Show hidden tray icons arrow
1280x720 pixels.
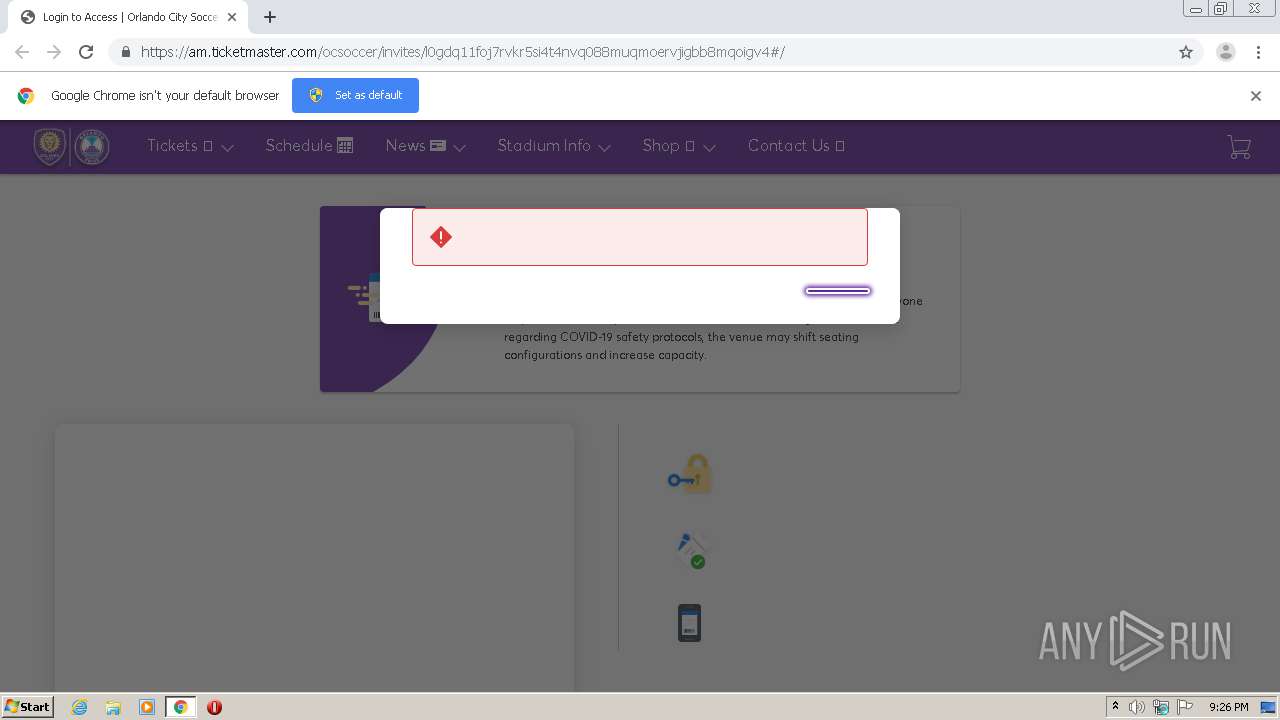(x=1115, y=707)
